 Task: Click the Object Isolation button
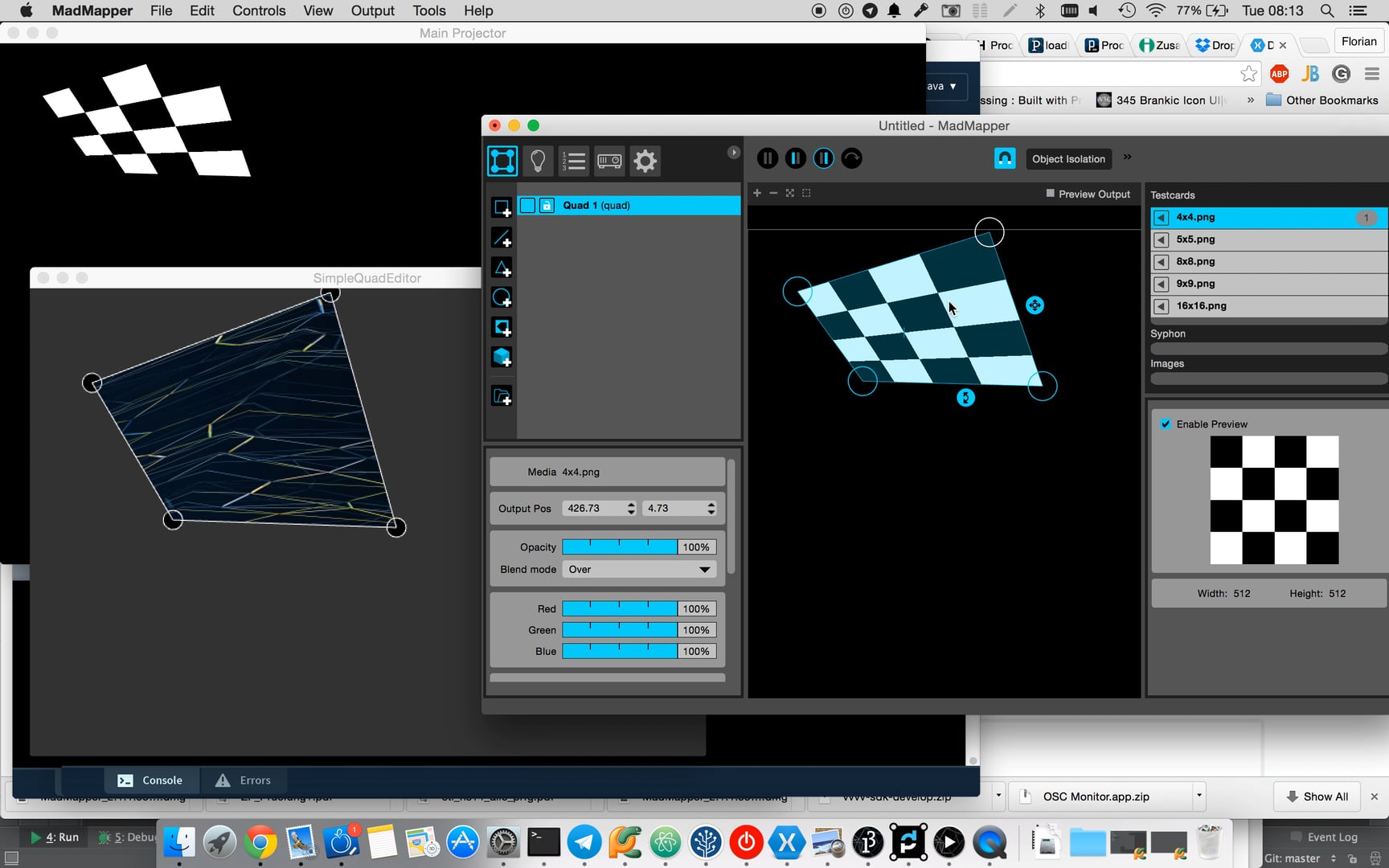click(x=1068, y=158)
